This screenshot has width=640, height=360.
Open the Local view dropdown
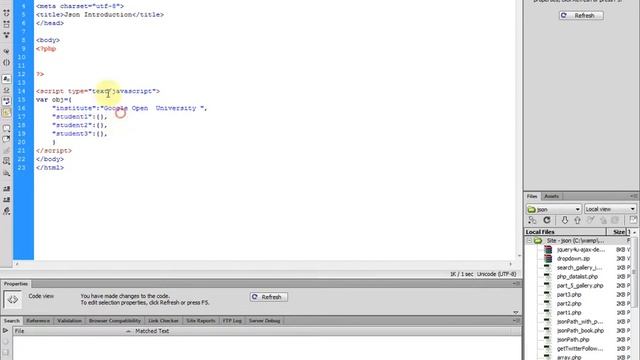610,209
